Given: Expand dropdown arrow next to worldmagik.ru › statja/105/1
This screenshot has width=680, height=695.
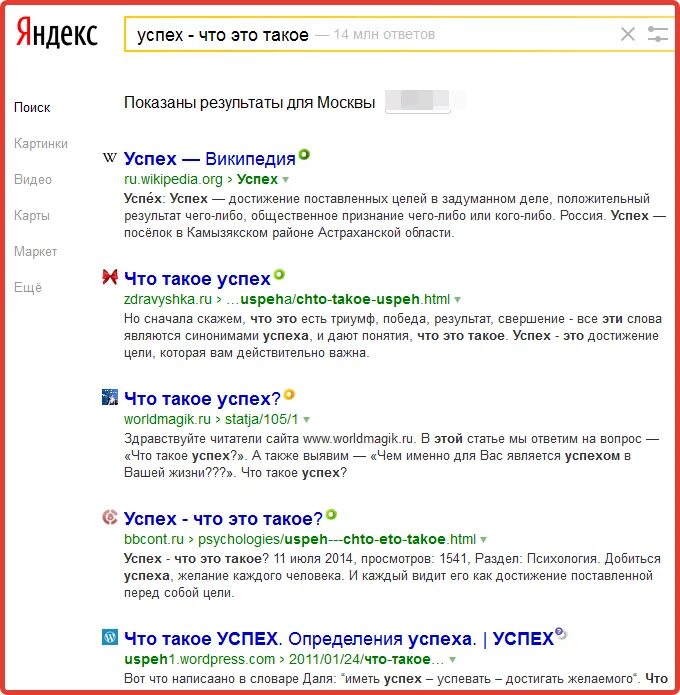Looking at the screenshot, I should pos(306,420).
